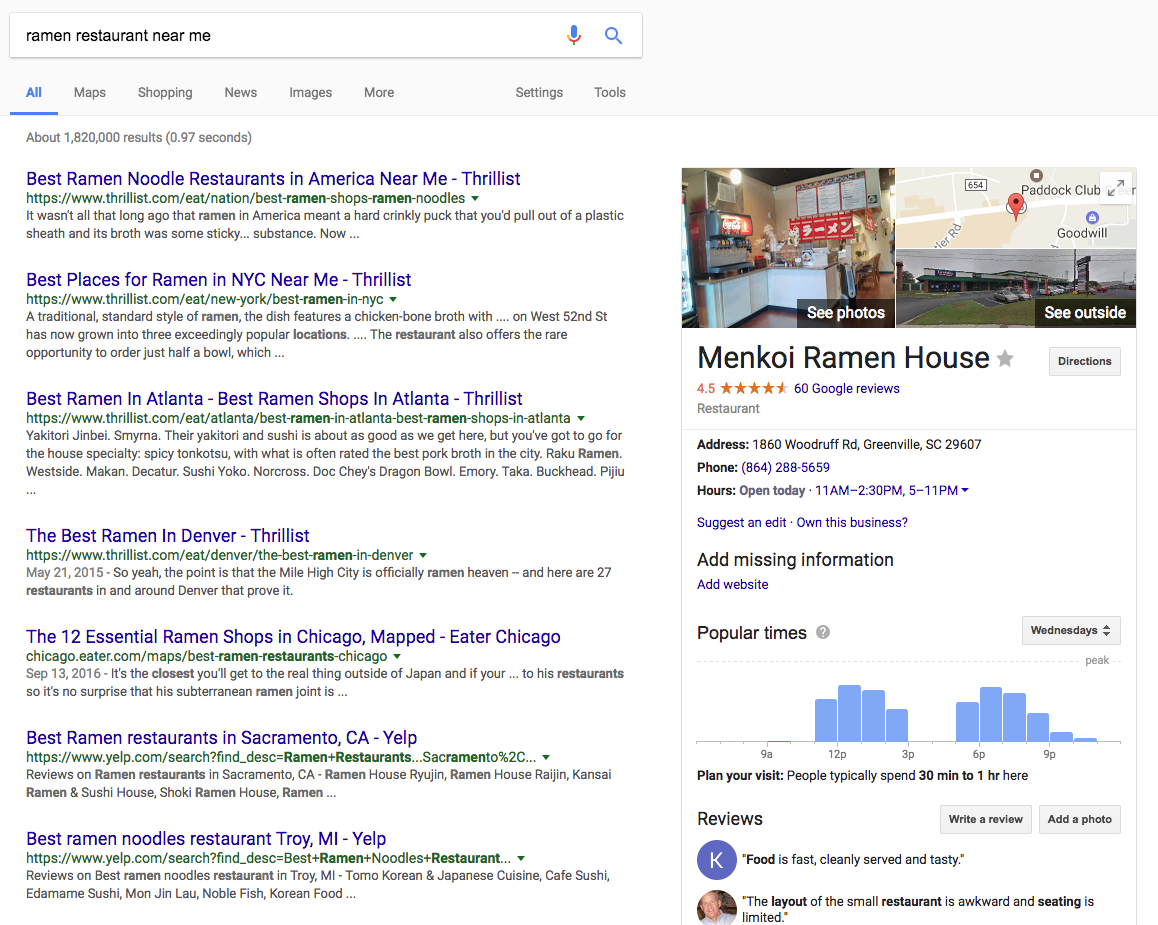Click the star save icon beside Menkoi Ramen House
The width and height of the screenshot is (1158, 925).
pos(1005,359)
